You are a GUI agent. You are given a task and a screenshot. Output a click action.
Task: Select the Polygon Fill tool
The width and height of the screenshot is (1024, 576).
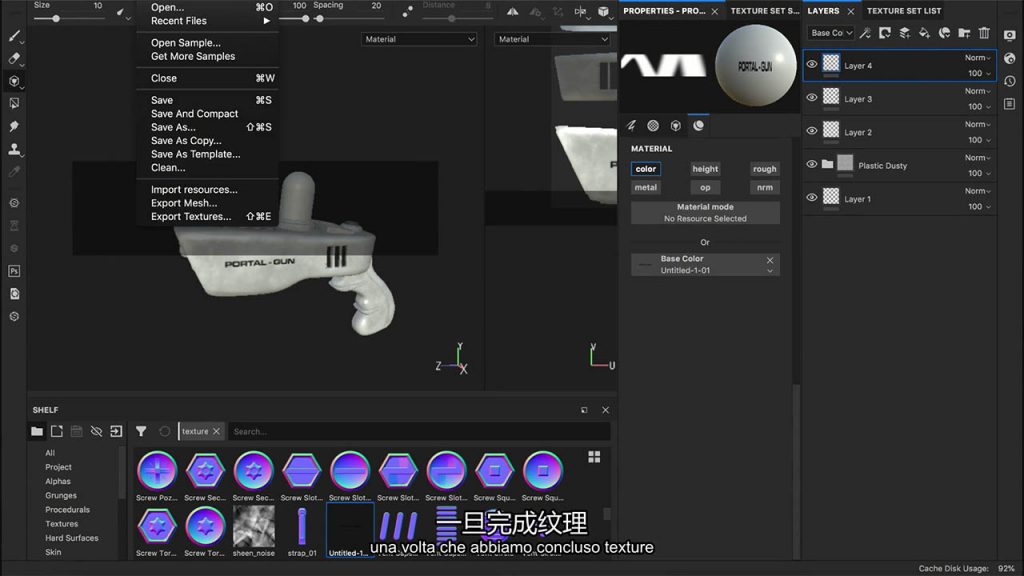pos(14,103)
